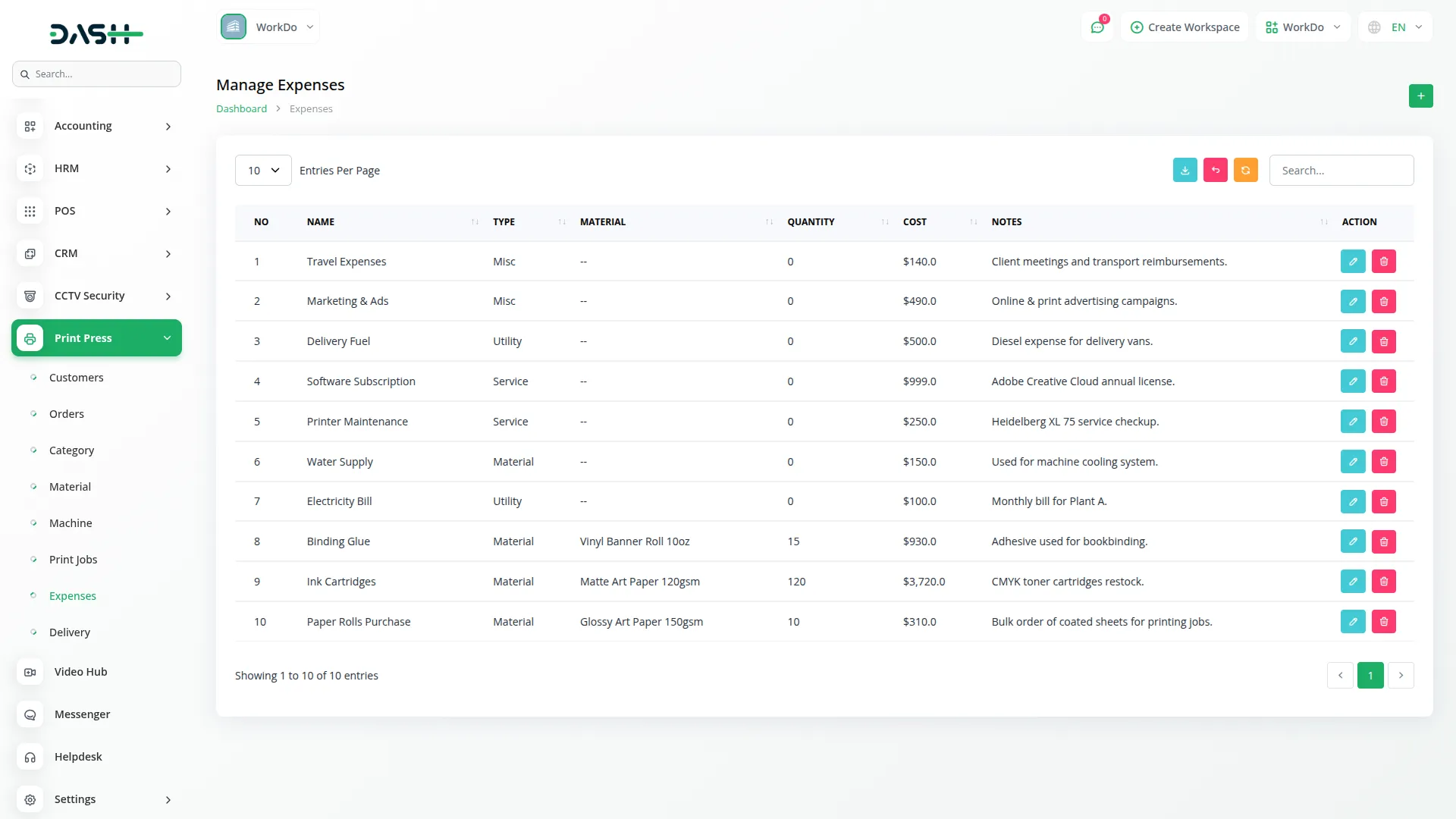Go to Material sidebar item
The image size is (1456, 819).
[70, 487]
